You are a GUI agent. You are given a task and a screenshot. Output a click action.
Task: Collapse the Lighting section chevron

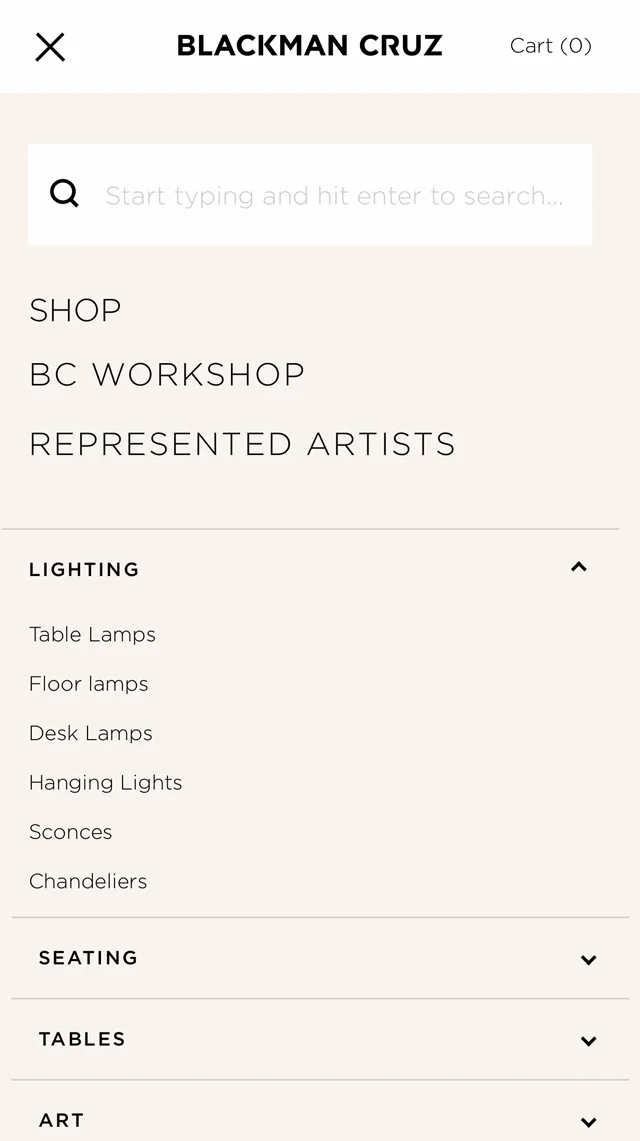579,568
